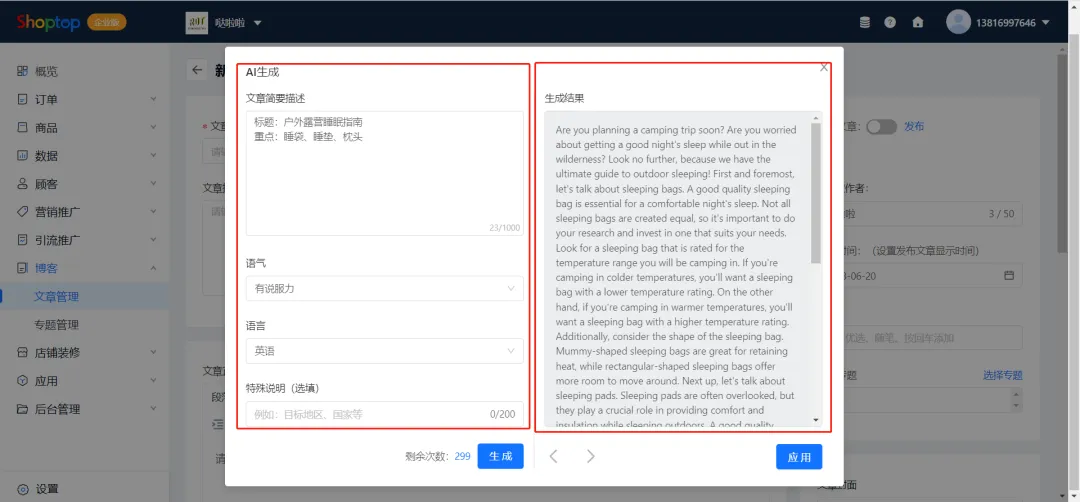Show previous generated result arrow
Image resolution: width=1080 pixels, height=502 pixels.
(x=553, y=456)
